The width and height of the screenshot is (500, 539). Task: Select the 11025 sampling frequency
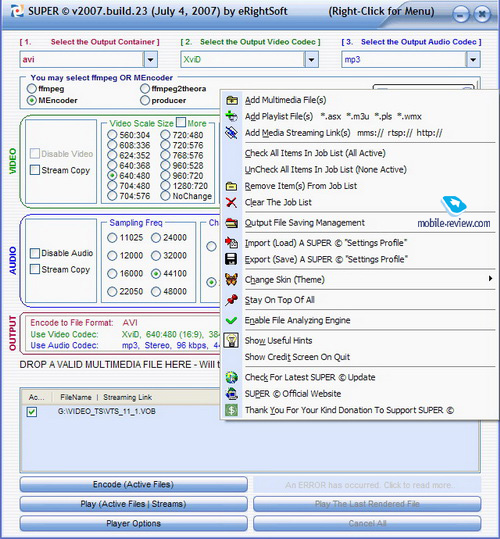(x=112, y=238)
